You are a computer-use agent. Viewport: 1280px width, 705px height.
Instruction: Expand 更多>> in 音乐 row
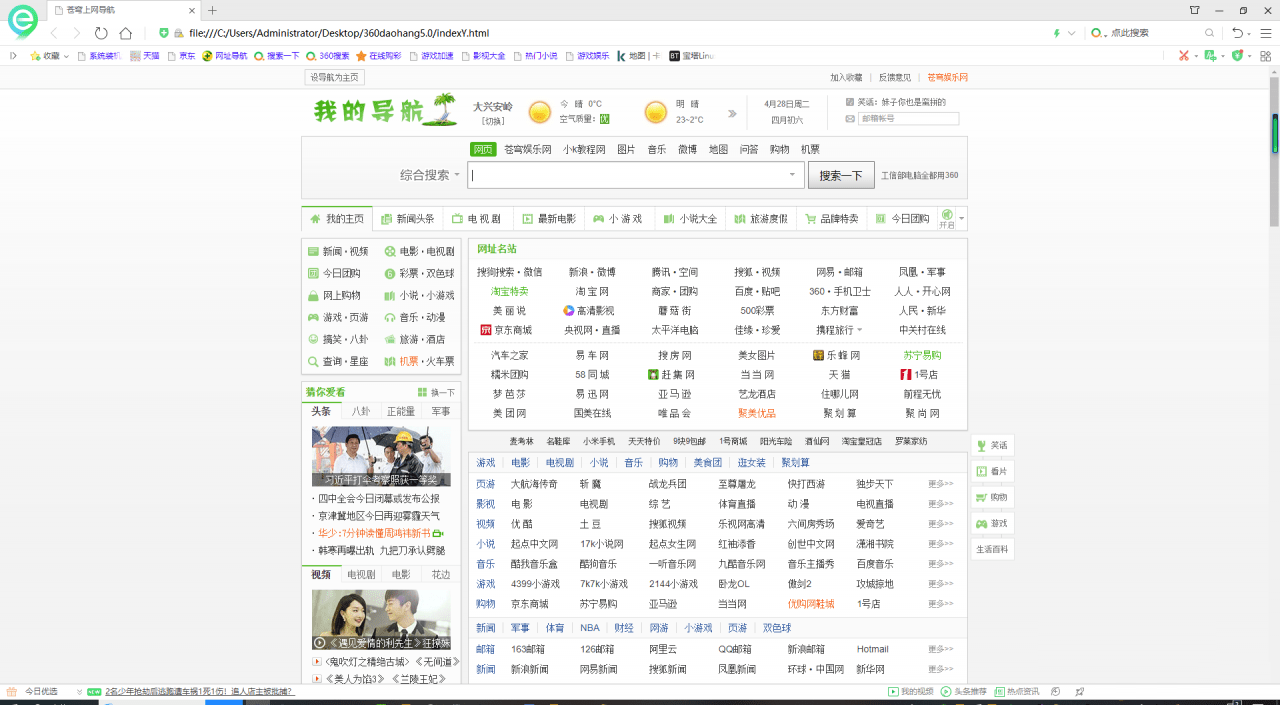(x=940, y=564)
